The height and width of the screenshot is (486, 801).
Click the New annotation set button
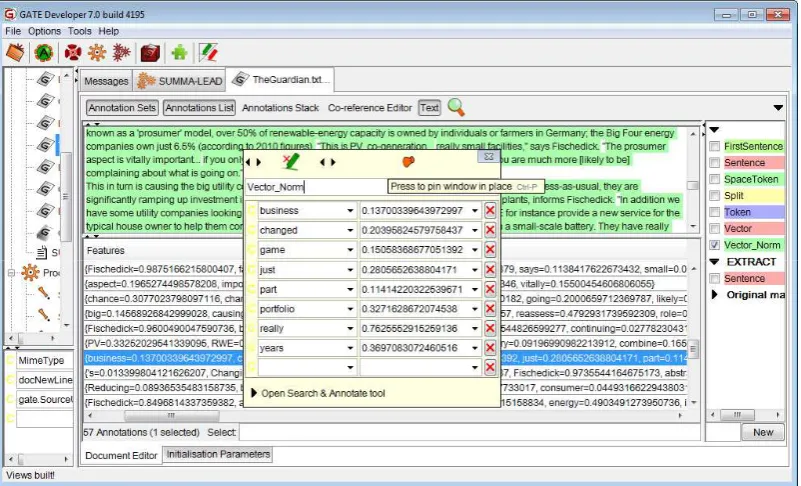[763, 432]
